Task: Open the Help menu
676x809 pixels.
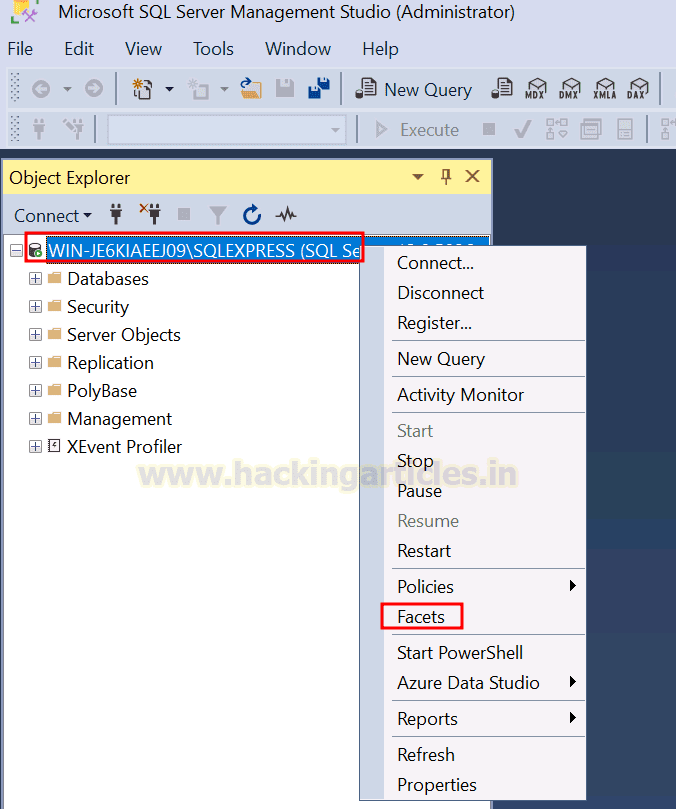Action: tap(380, 49)
